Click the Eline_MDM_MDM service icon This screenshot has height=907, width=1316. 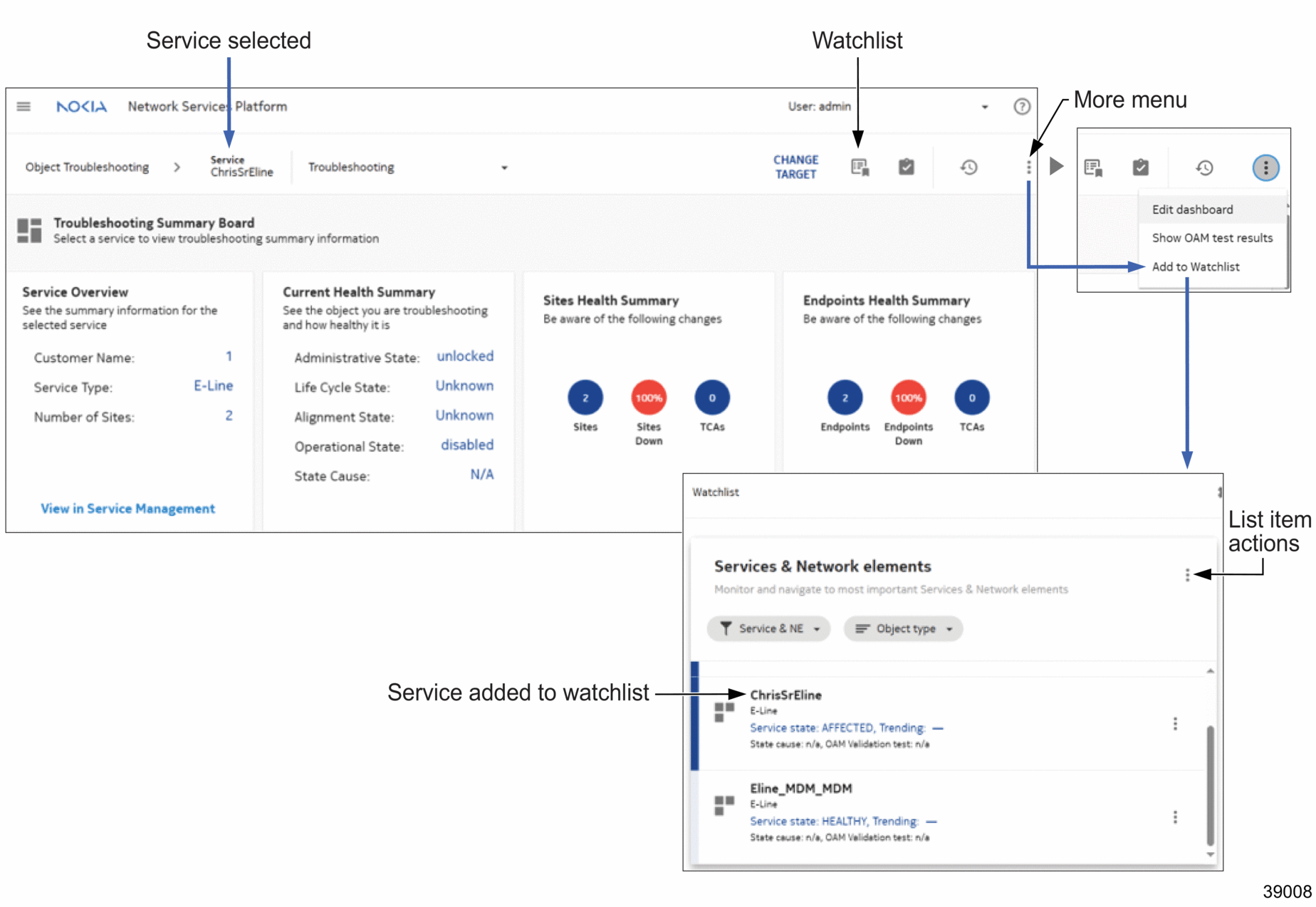pos(724,805)
